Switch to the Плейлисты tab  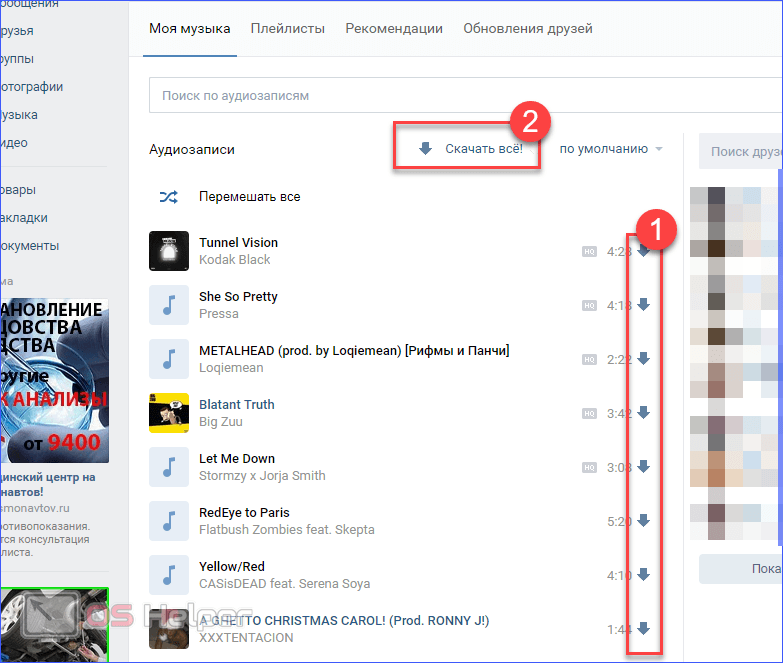point(288,28)
